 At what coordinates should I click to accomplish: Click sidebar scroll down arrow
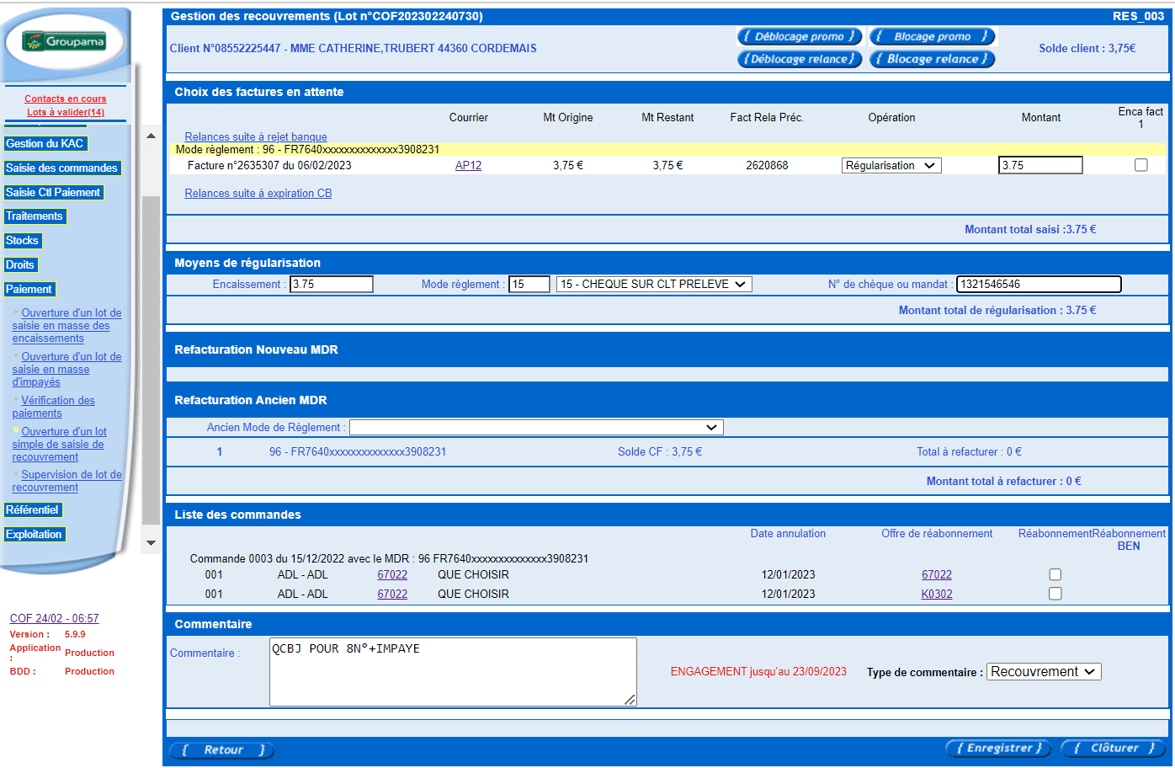pyautogui.click(x=151, y=543)
